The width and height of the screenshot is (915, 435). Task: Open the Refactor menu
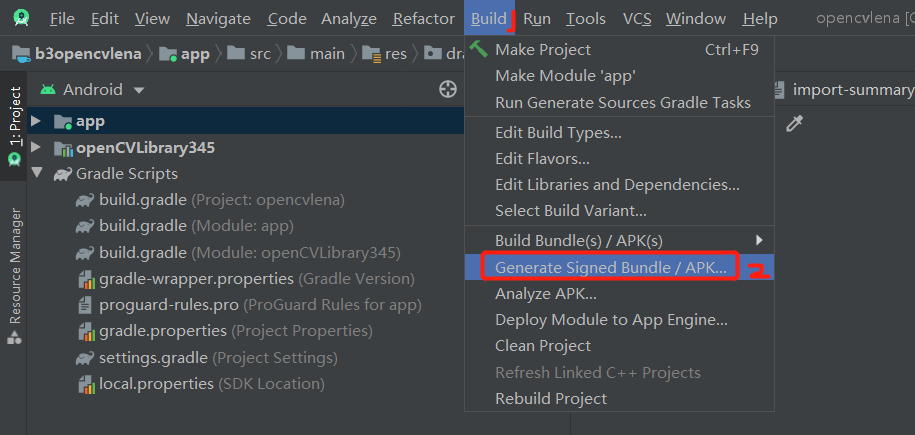tap(424, 19)
